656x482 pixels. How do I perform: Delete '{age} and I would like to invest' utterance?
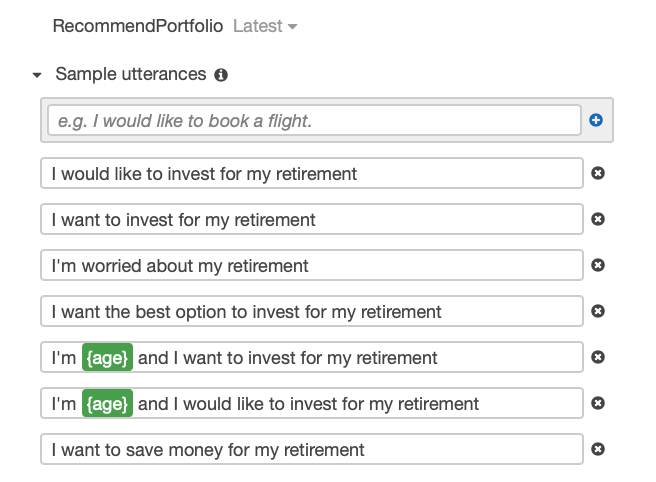[598, 403]
